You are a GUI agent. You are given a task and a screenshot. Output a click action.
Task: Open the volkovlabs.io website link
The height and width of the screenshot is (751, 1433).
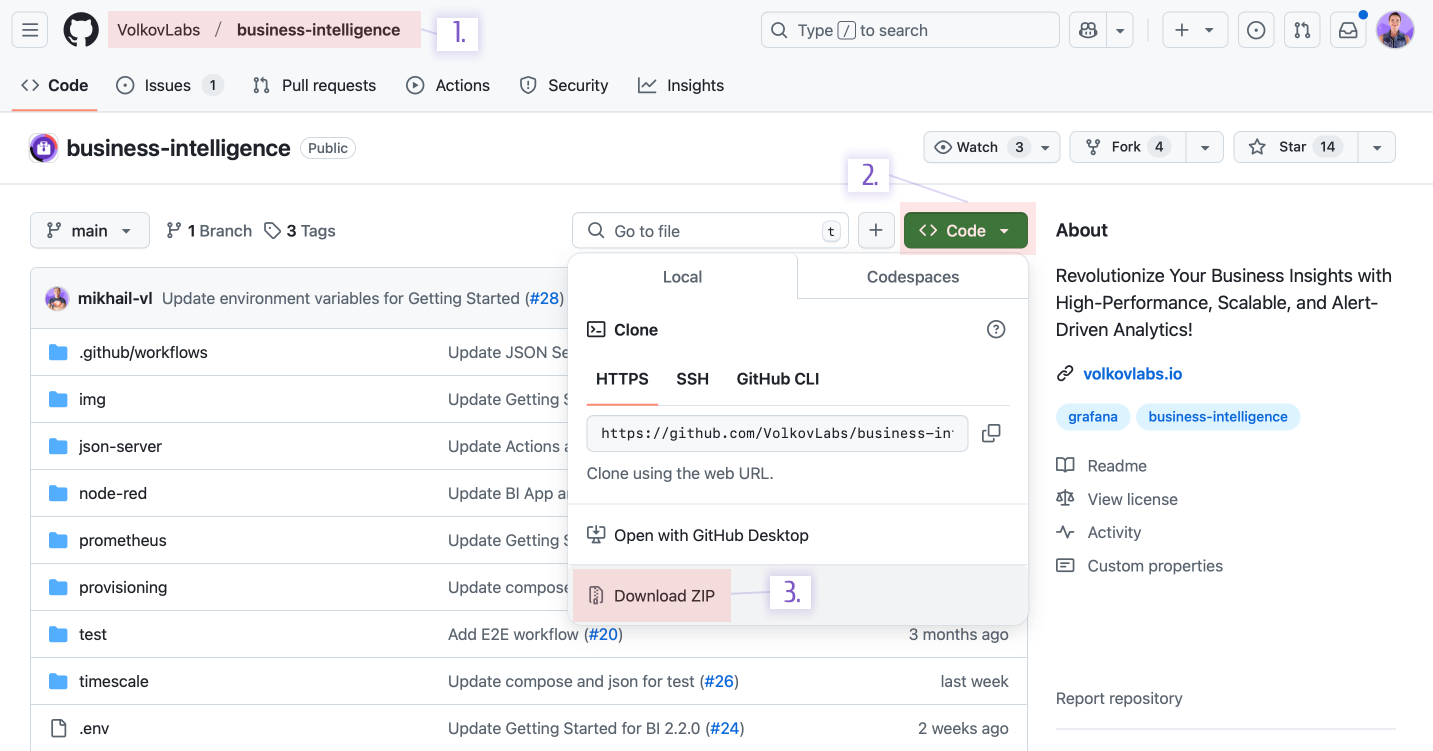point(1133,374)
